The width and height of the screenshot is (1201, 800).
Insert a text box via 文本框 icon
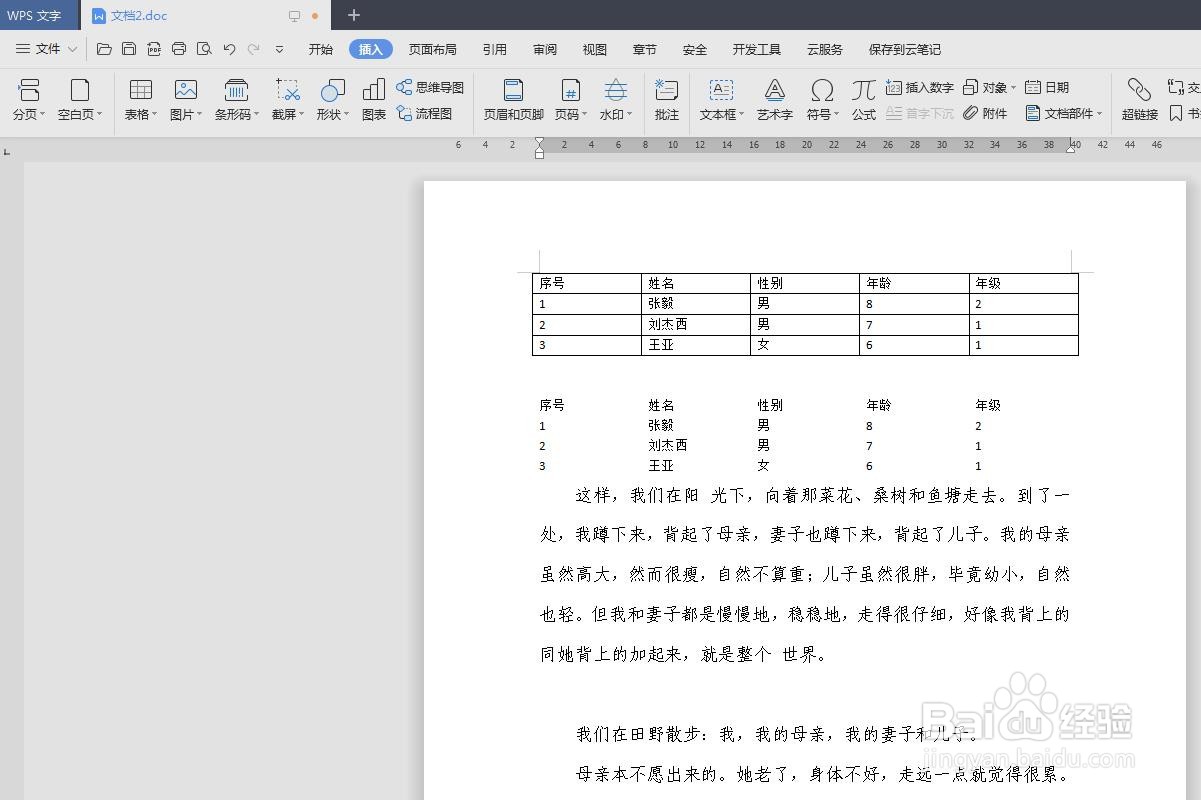(721, 98)
